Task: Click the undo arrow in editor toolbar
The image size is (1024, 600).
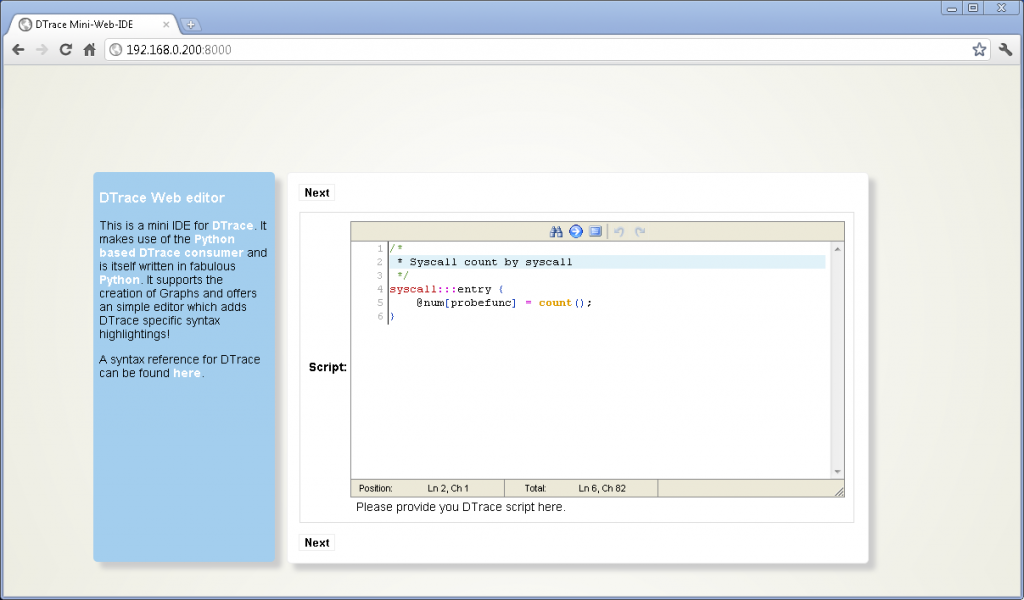Action: click(x=619, y=232)
